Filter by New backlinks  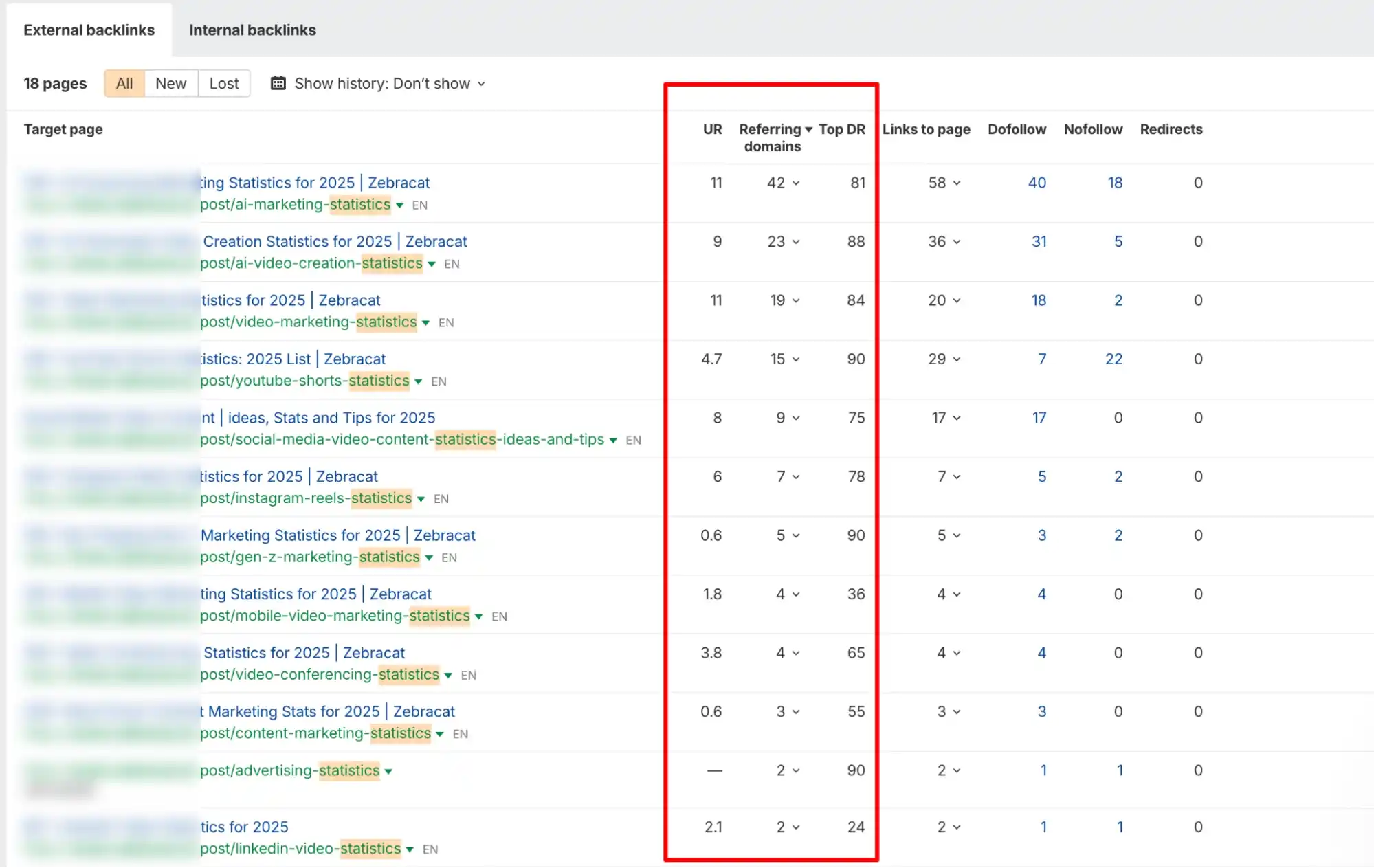coord(170,83)
